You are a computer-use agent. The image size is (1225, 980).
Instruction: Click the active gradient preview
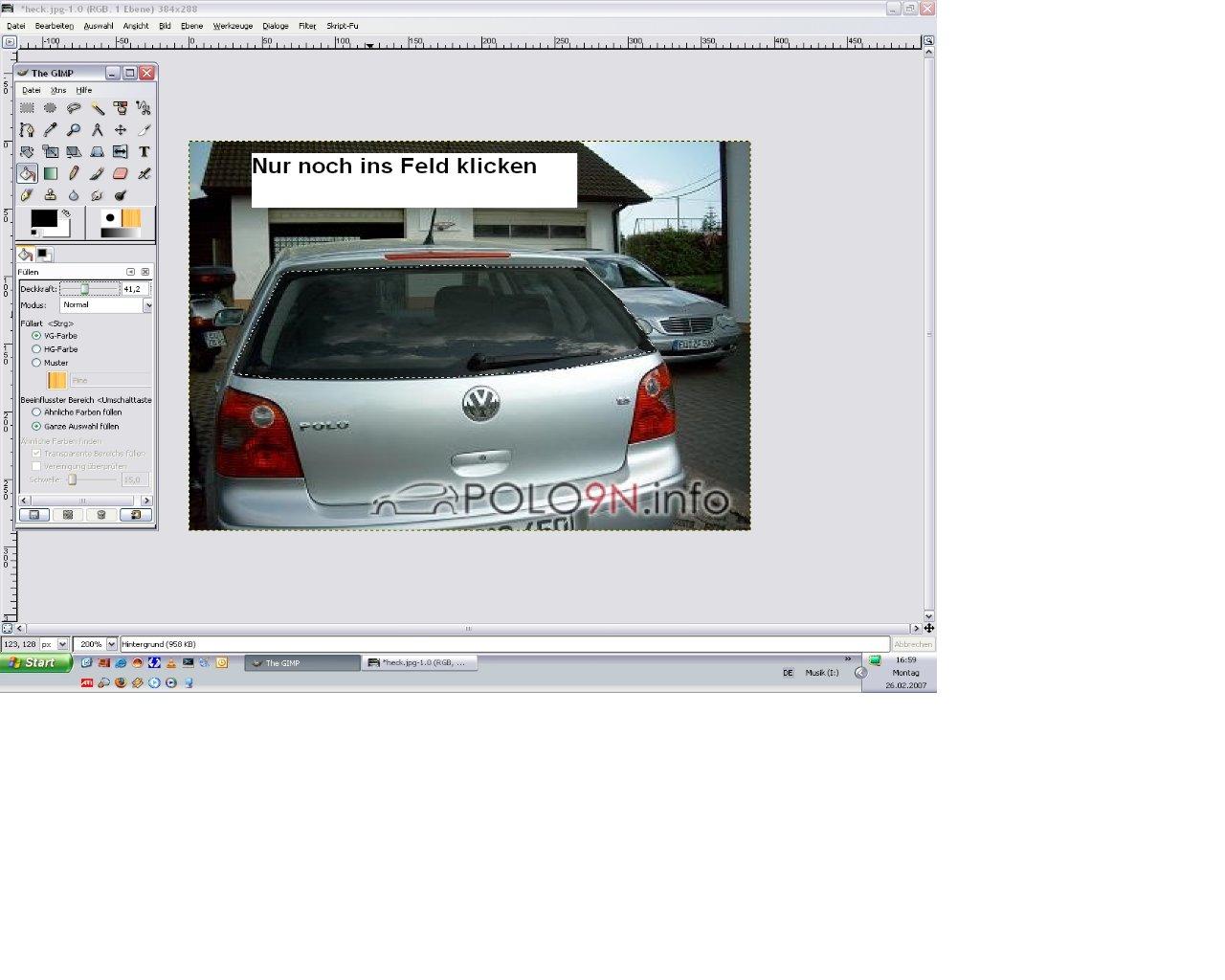pos(121,233)
